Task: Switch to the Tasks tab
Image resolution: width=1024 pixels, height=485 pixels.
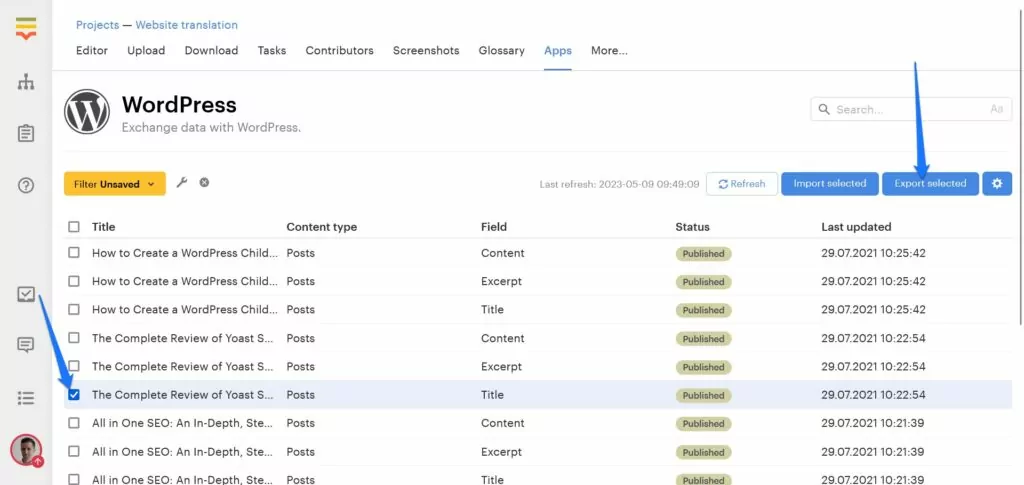Action: 272,50
